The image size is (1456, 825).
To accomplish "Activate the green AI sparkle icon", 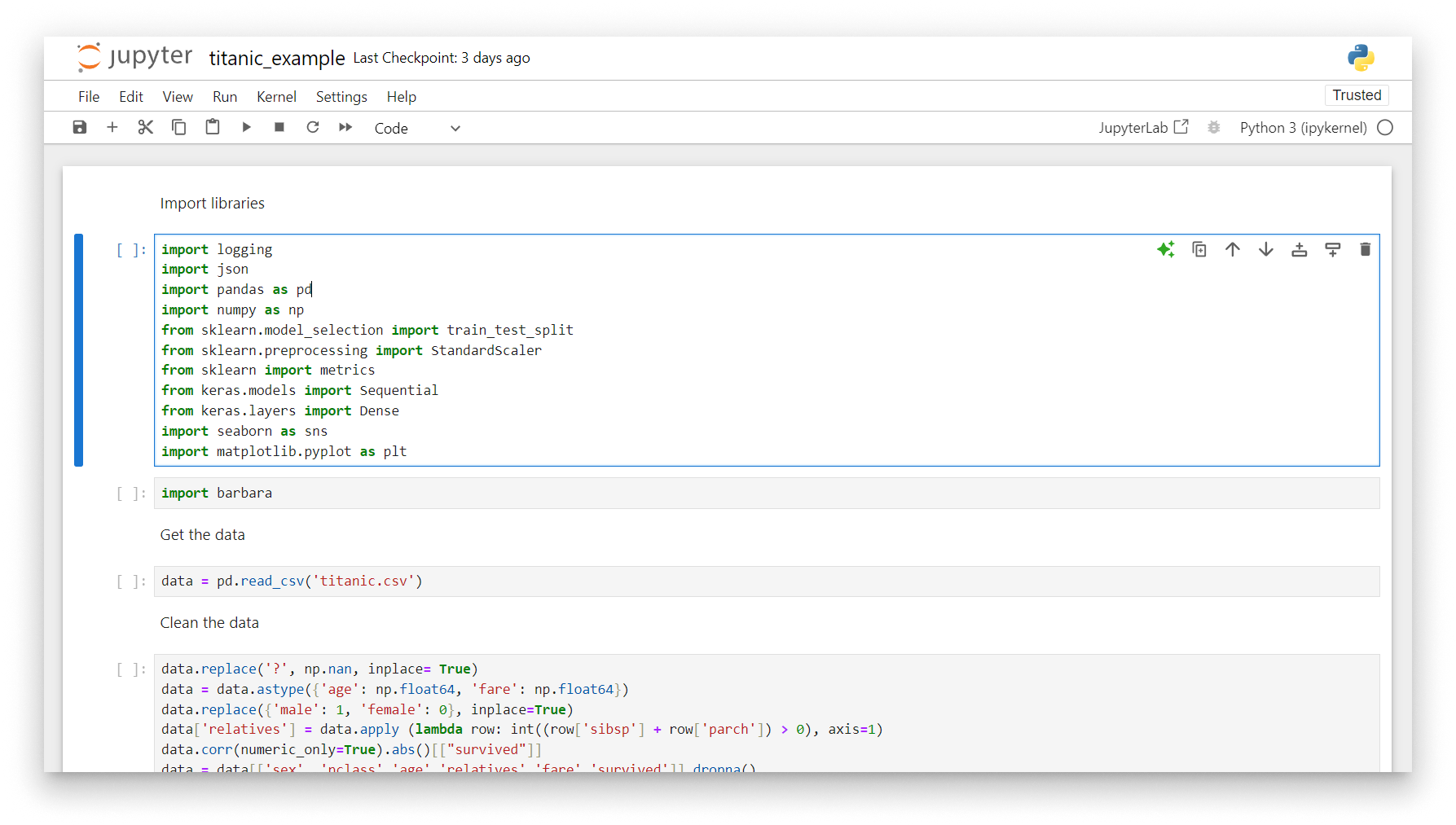I will pyautogui.click(x=1166, y=249).
